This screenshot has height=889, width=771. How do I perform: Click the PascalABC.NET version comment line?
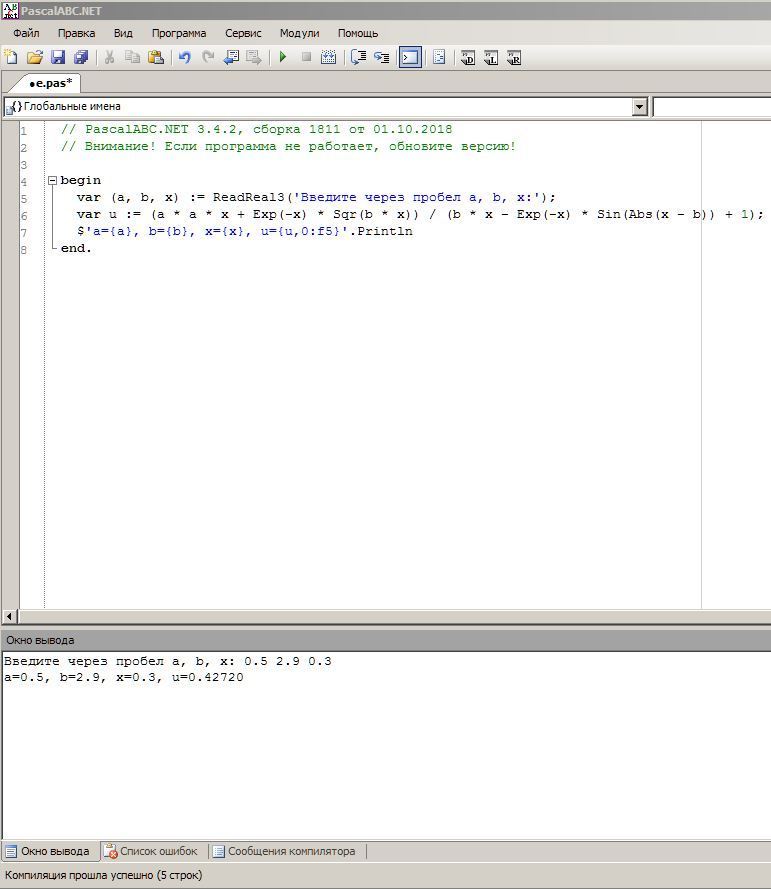(x=257, y=129)
